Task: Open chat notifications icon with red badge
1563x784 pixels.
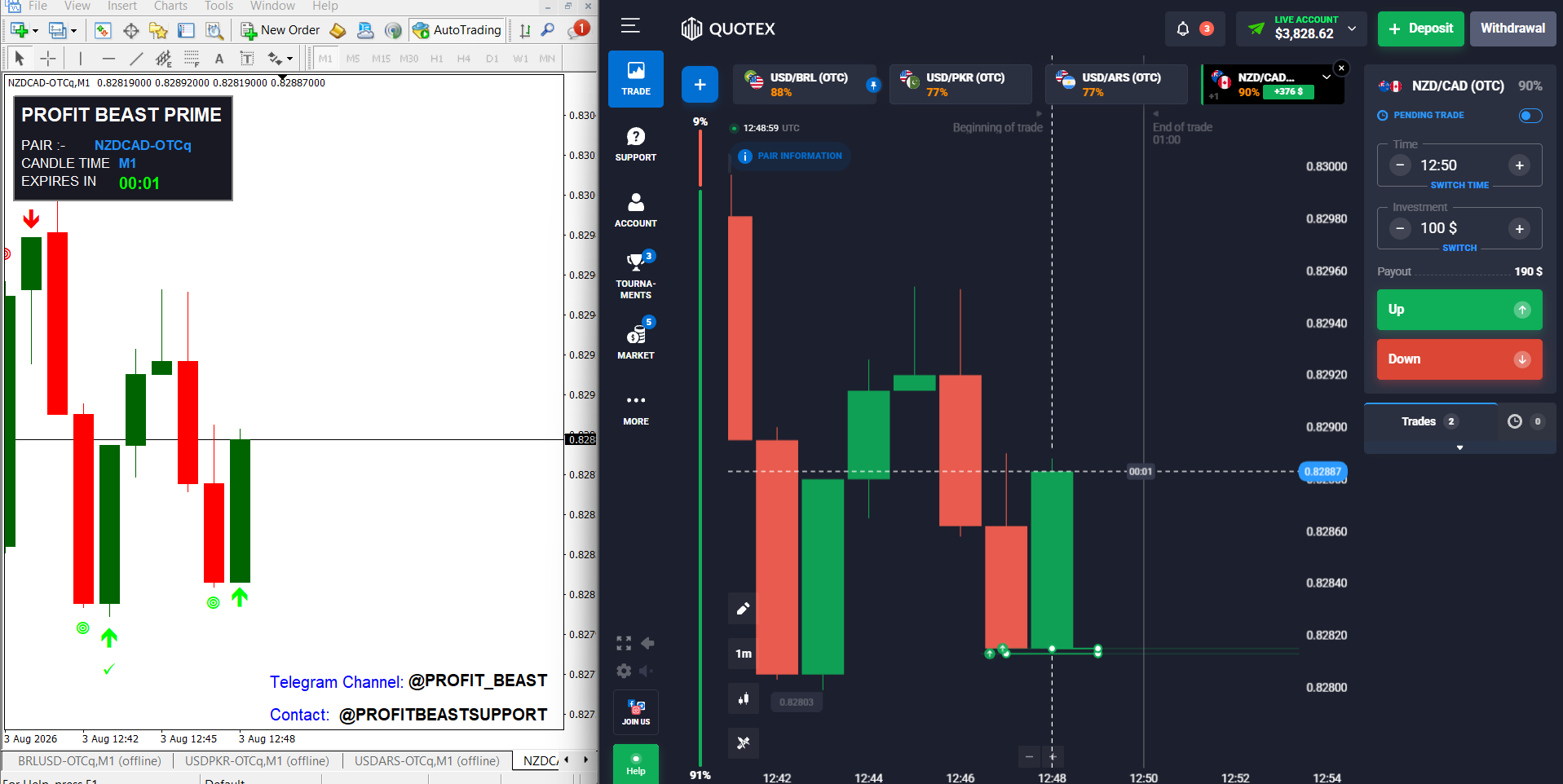Action: tap(577, 30)
